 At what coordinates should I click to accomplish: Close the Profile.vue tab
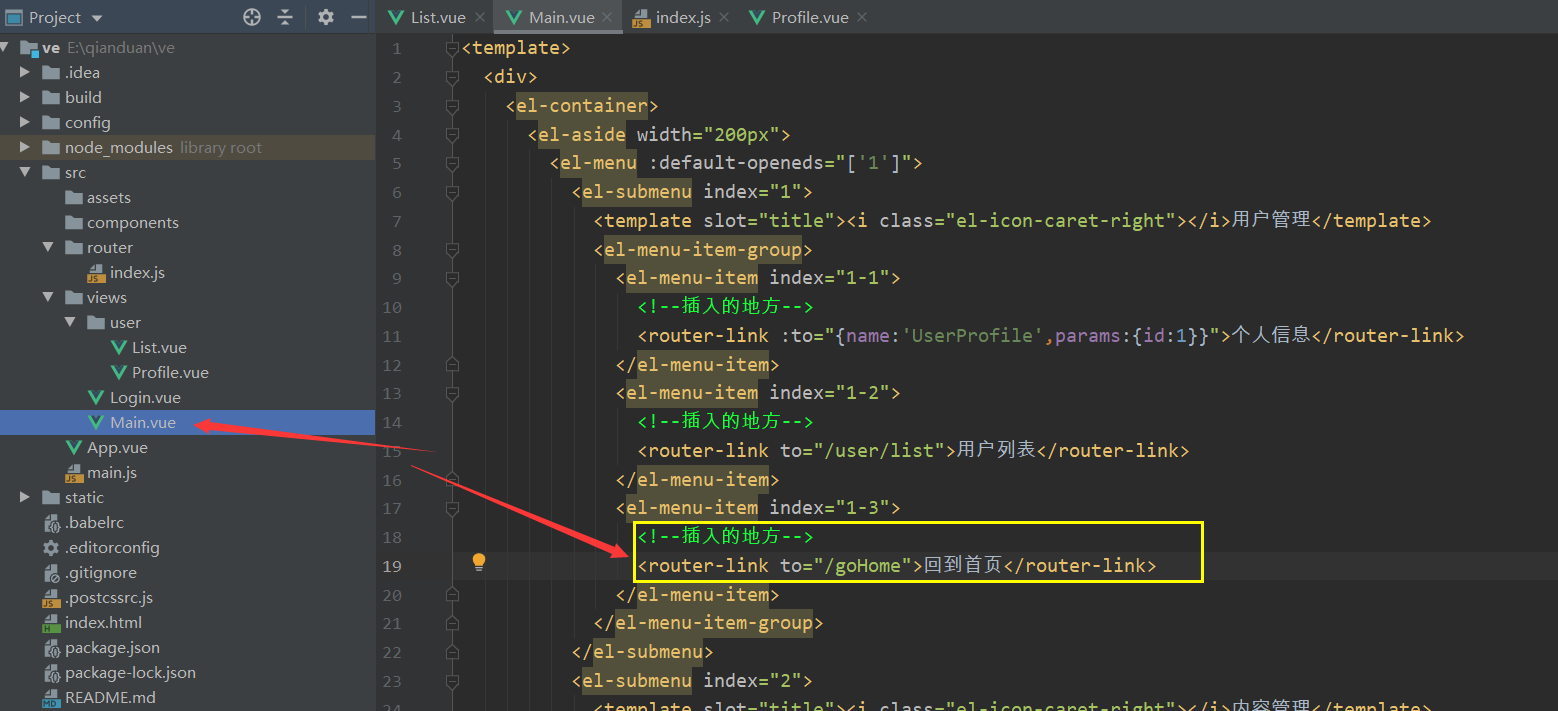click(x=862, y=17)
